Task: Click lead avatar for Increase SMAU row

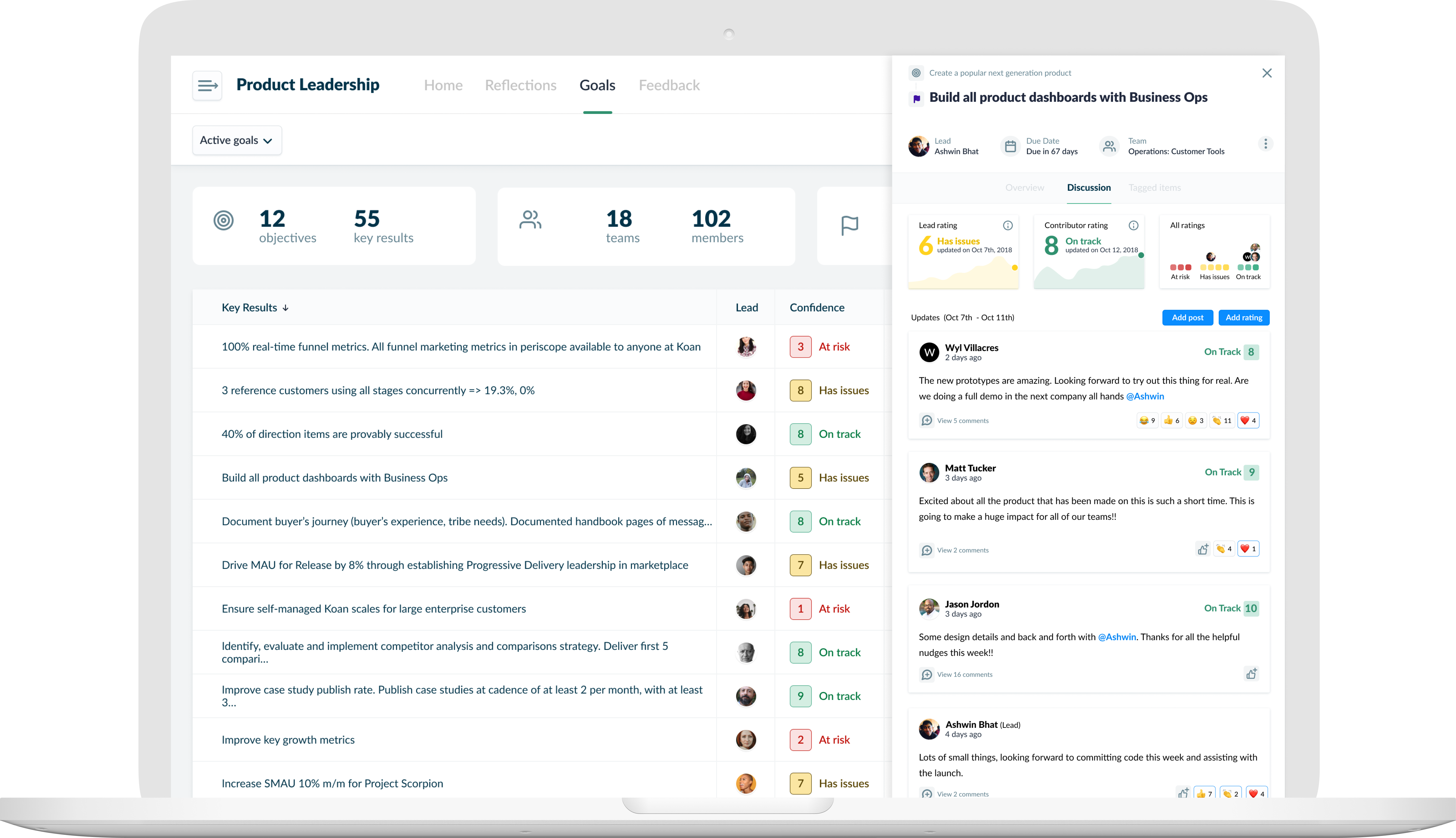Action: [x=746, y=784]
